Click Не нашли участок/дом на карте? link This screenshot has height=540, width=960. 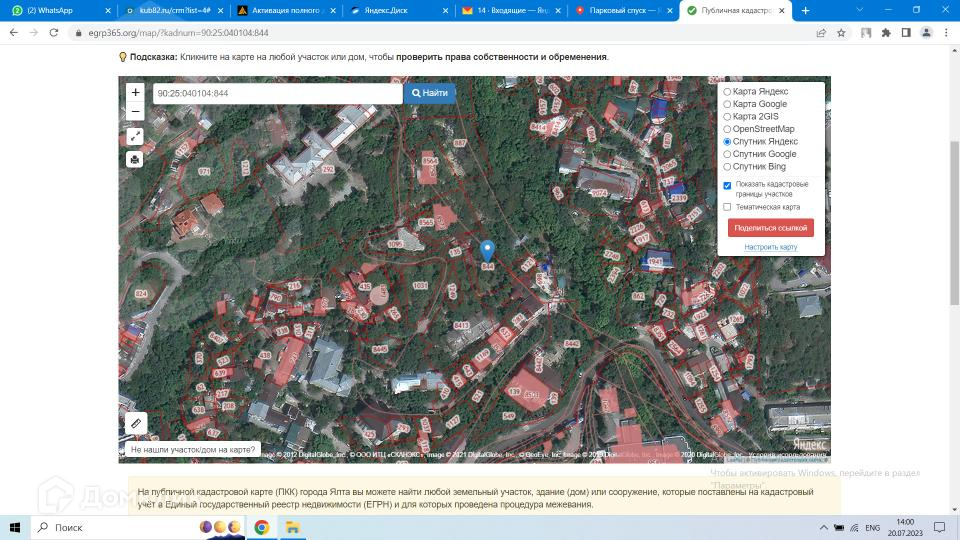193,450
